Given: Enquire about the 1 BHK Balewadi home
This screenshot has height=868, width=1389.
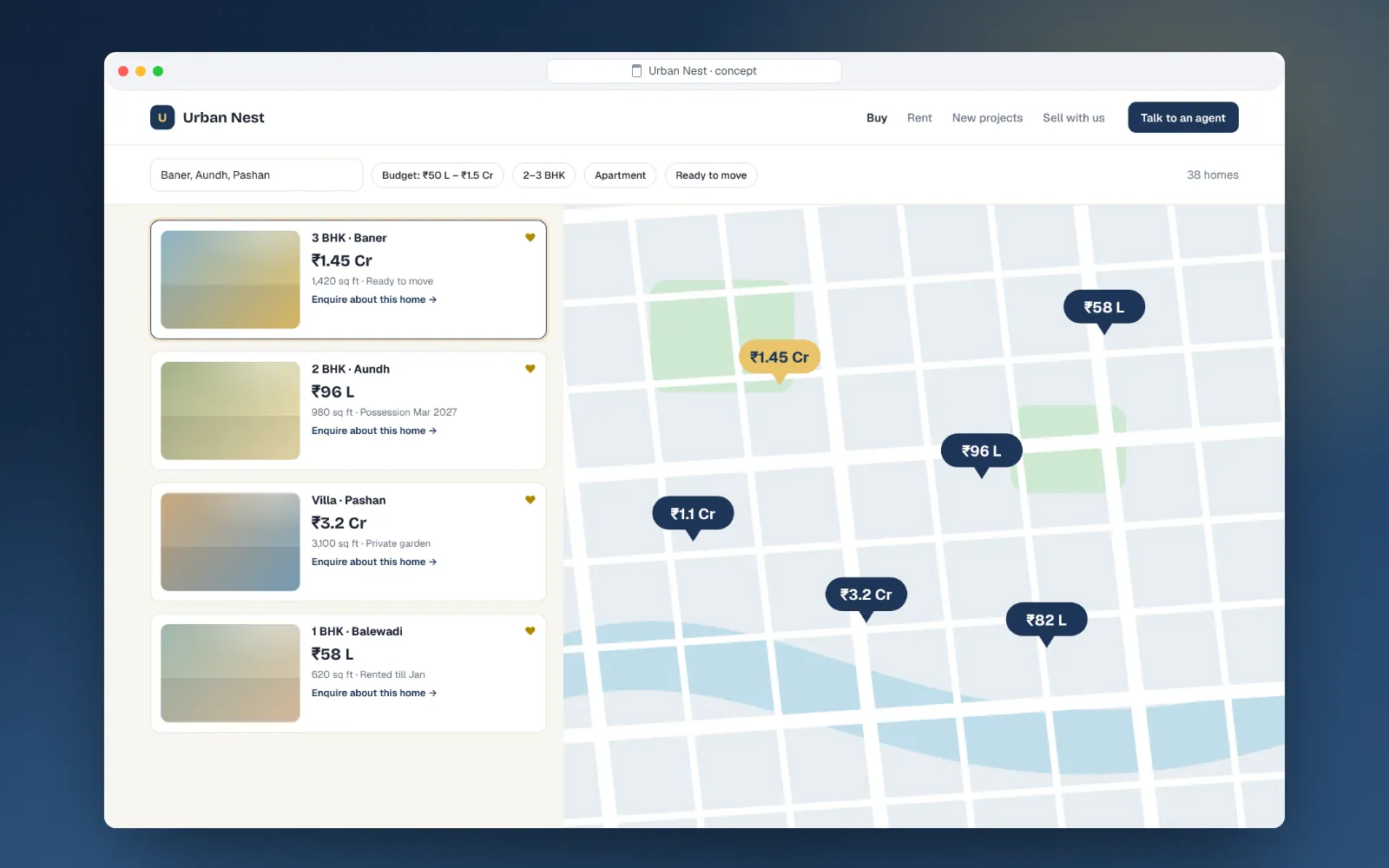Looking at the screenshot, I should tap(374, 693).
